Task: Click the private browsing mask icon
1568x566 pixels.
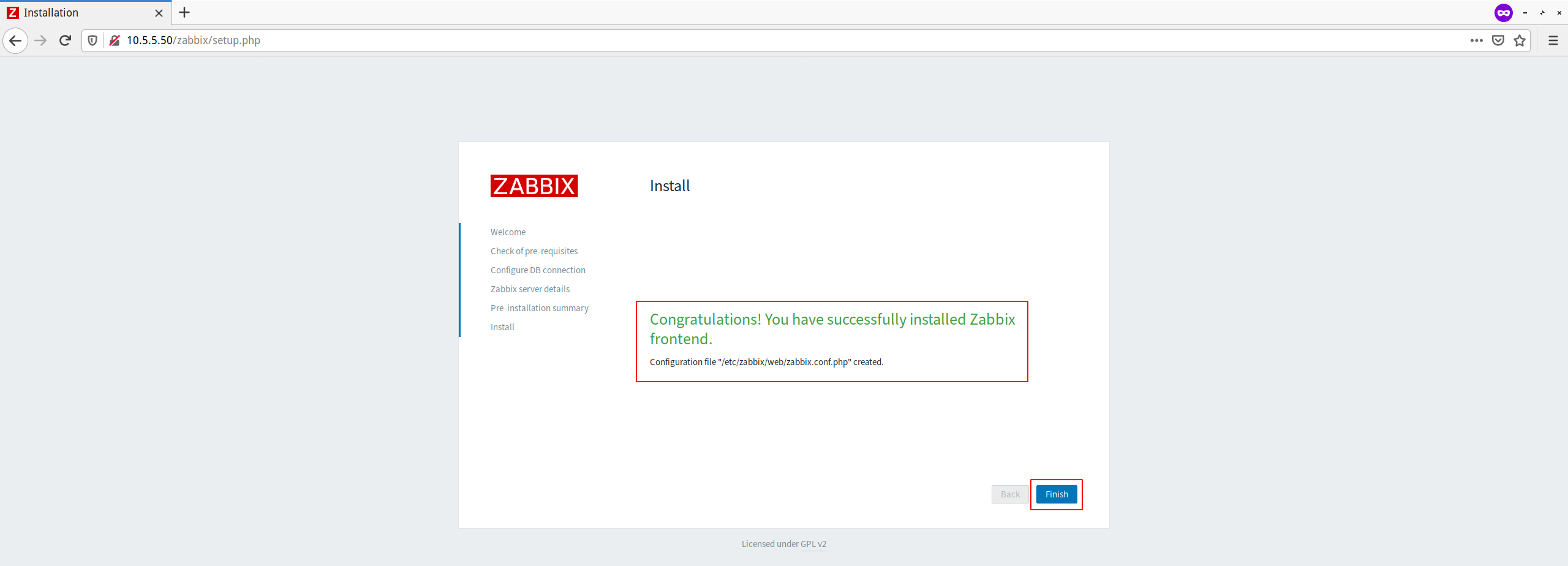Action: pyautogui.click(x=1504, y=12)
